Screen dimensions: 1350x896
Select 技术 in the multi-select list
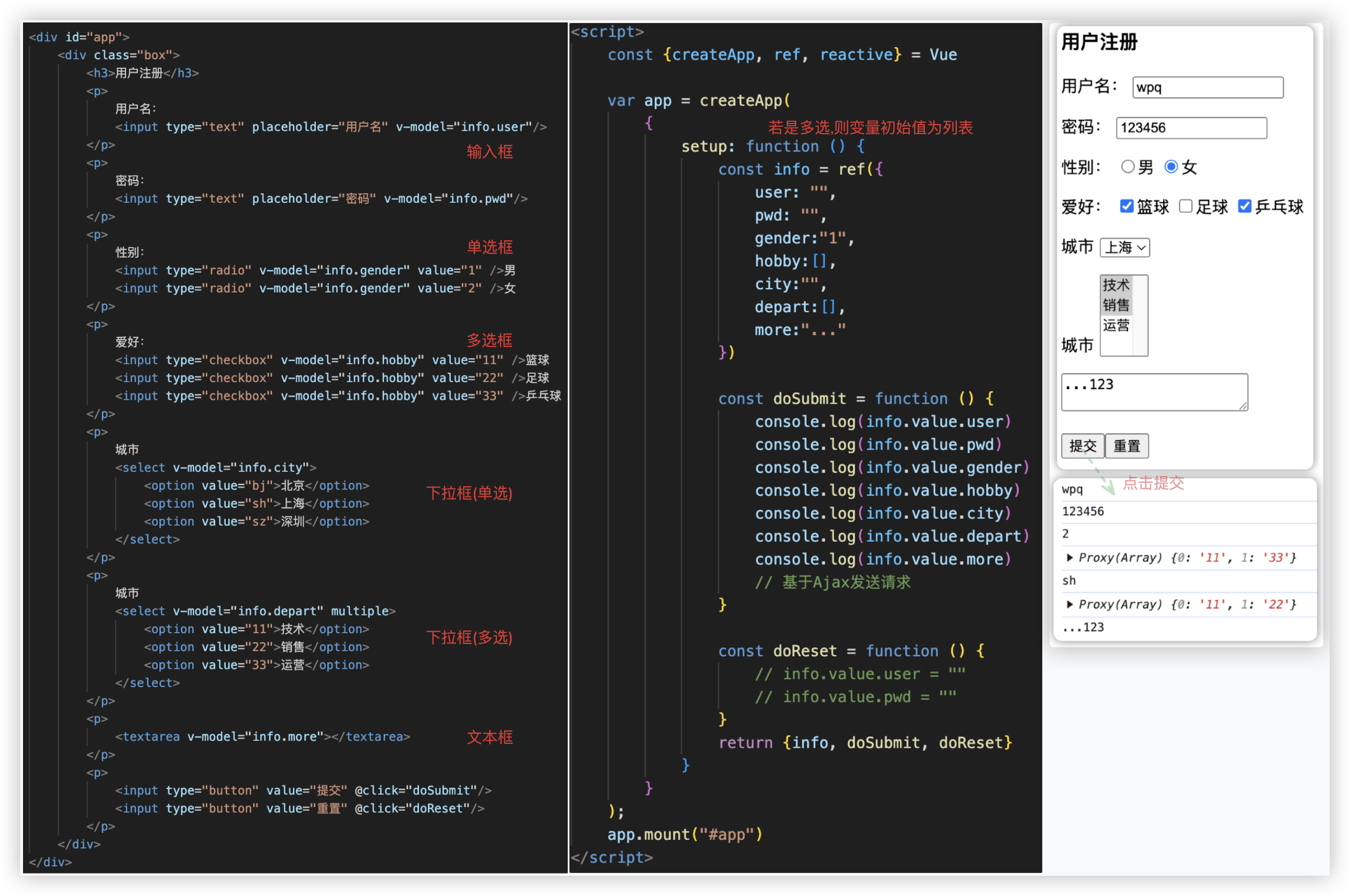(x=1116, y=285)
